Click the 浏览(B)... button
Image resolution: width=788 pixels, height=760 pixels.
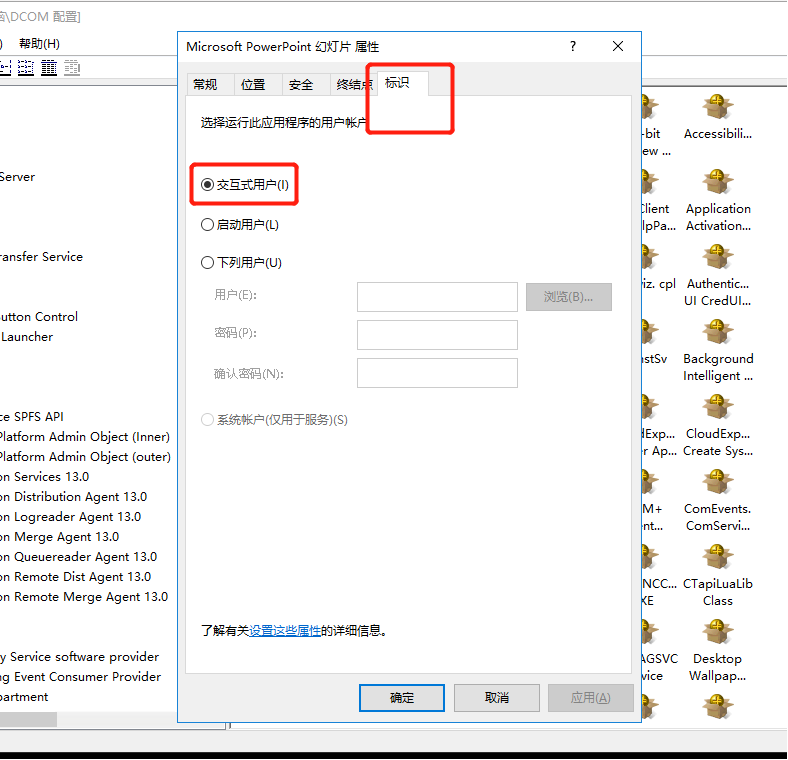pyautogui.click(x=568, y=297)
